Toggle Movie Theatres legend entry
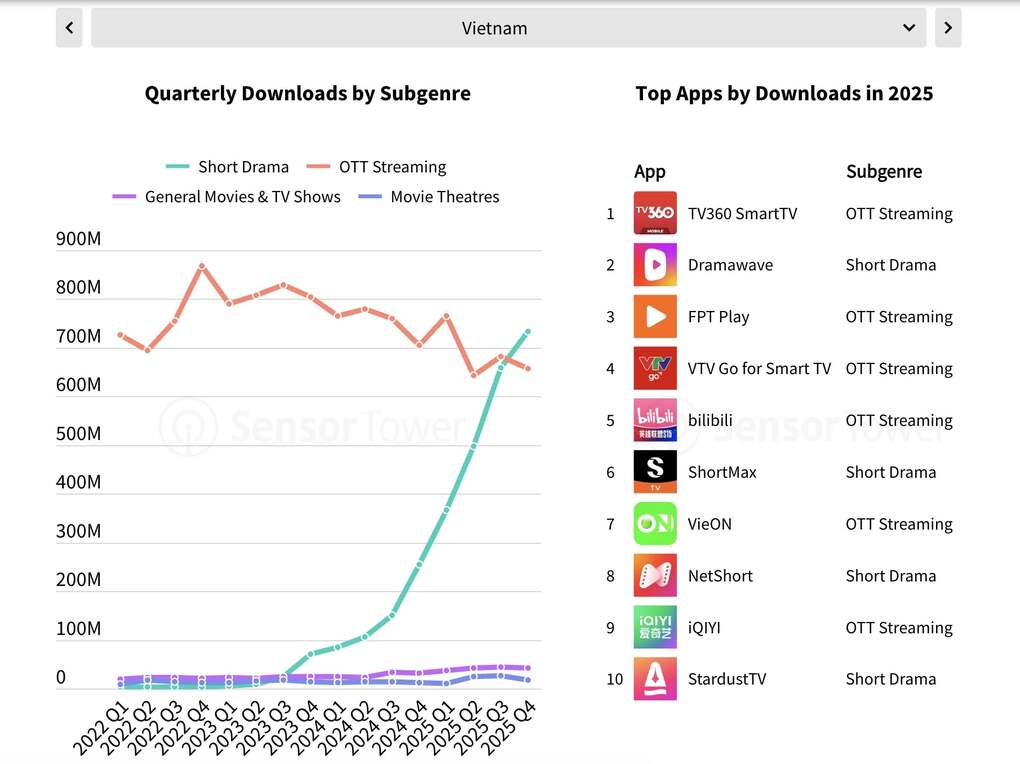 pos(429,197)
